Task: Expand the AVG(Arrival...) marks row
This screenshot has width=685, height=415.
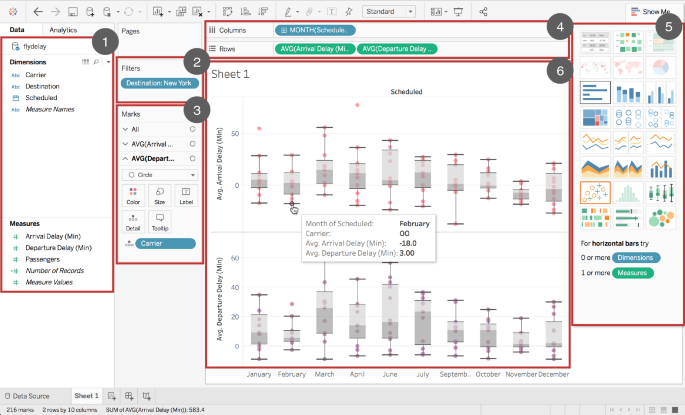Action: [x=125, y=144]
